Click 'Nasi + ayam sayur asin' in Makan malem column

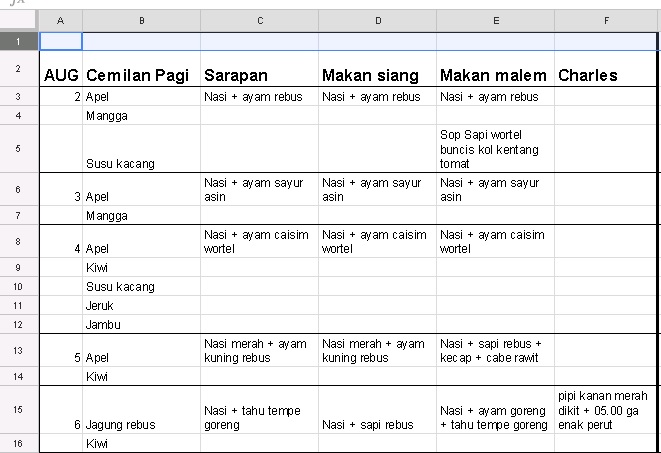click(496, 189)
